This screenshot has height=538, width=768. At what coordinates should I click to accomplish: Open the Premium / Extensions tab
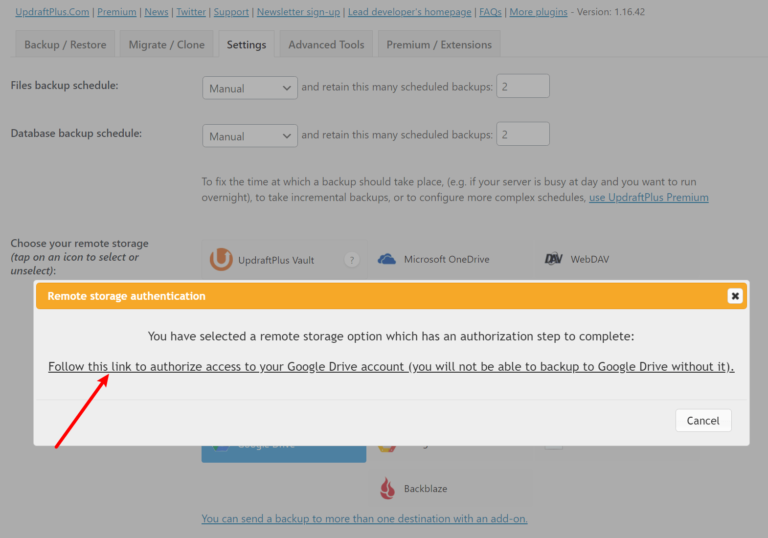point(439,45)
